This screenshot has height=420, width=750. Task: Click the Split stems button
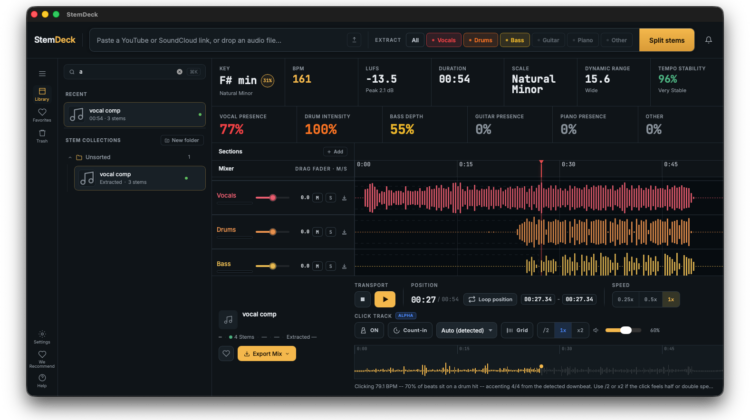pyautogui.click(x=666, y=40)
